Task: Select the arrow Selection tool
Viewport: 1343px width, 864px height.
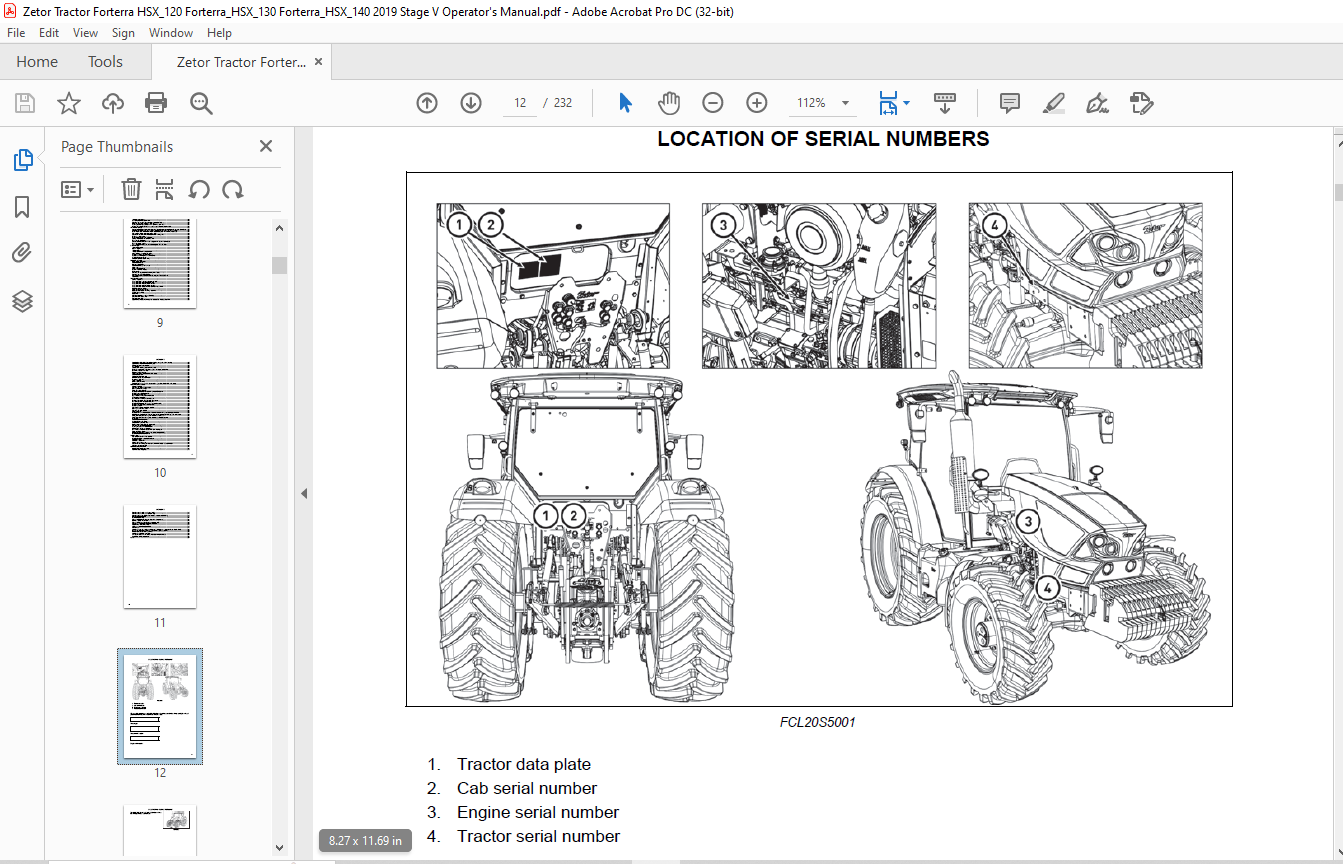Action: pyautogui.click(x=625, y=103)
